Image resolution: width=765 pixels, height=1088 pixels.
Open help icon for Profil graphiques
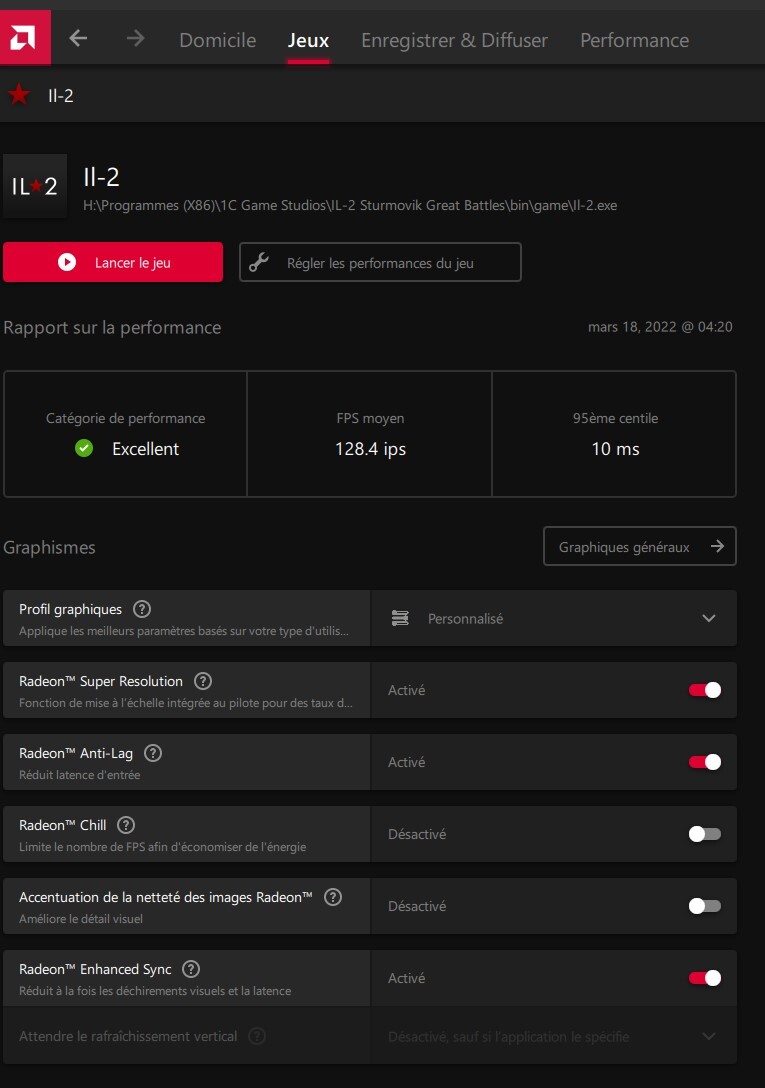coord(142,609)
